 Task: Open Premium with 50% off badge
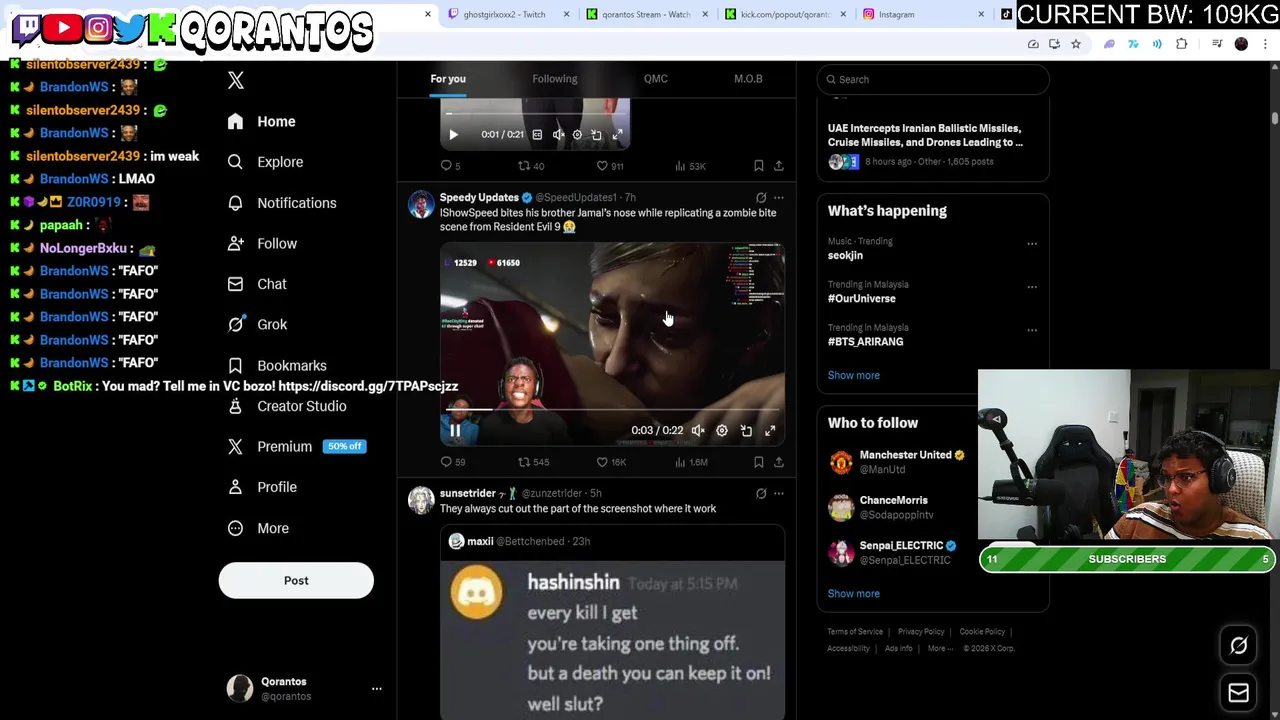pos(296,447)
